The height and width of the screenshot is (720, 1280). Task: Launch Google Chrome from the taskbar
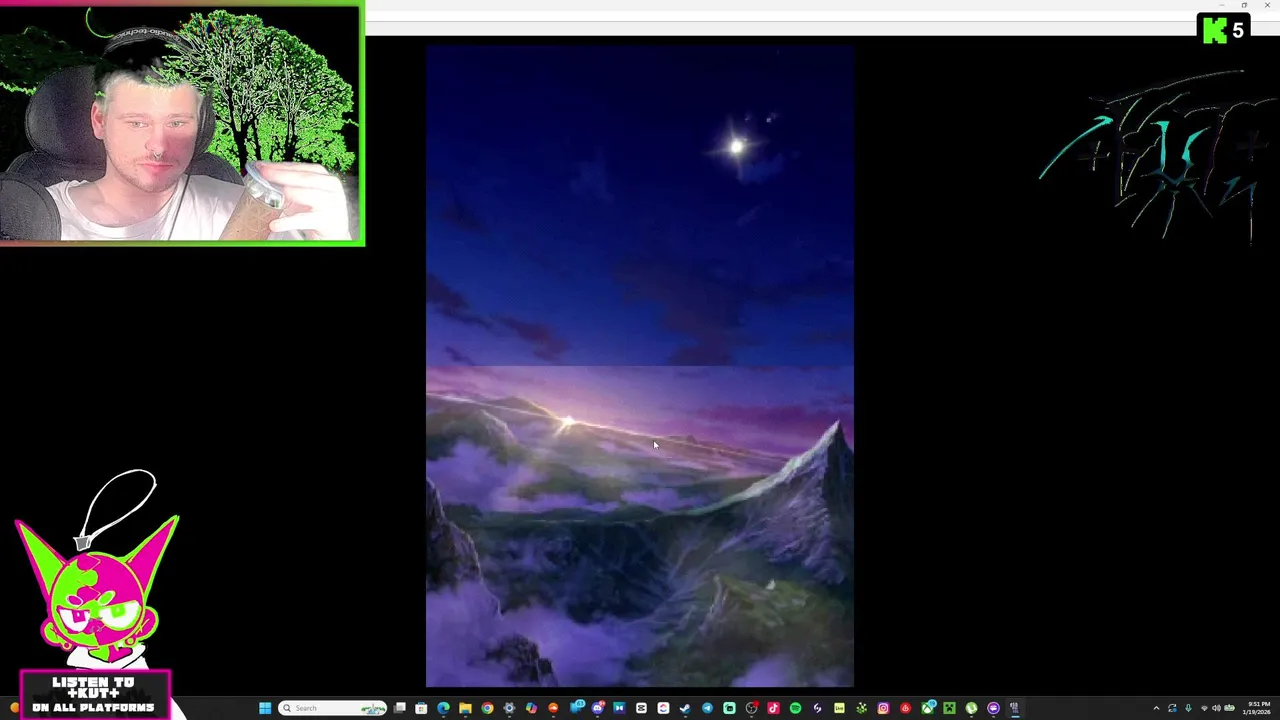(487, 708)
